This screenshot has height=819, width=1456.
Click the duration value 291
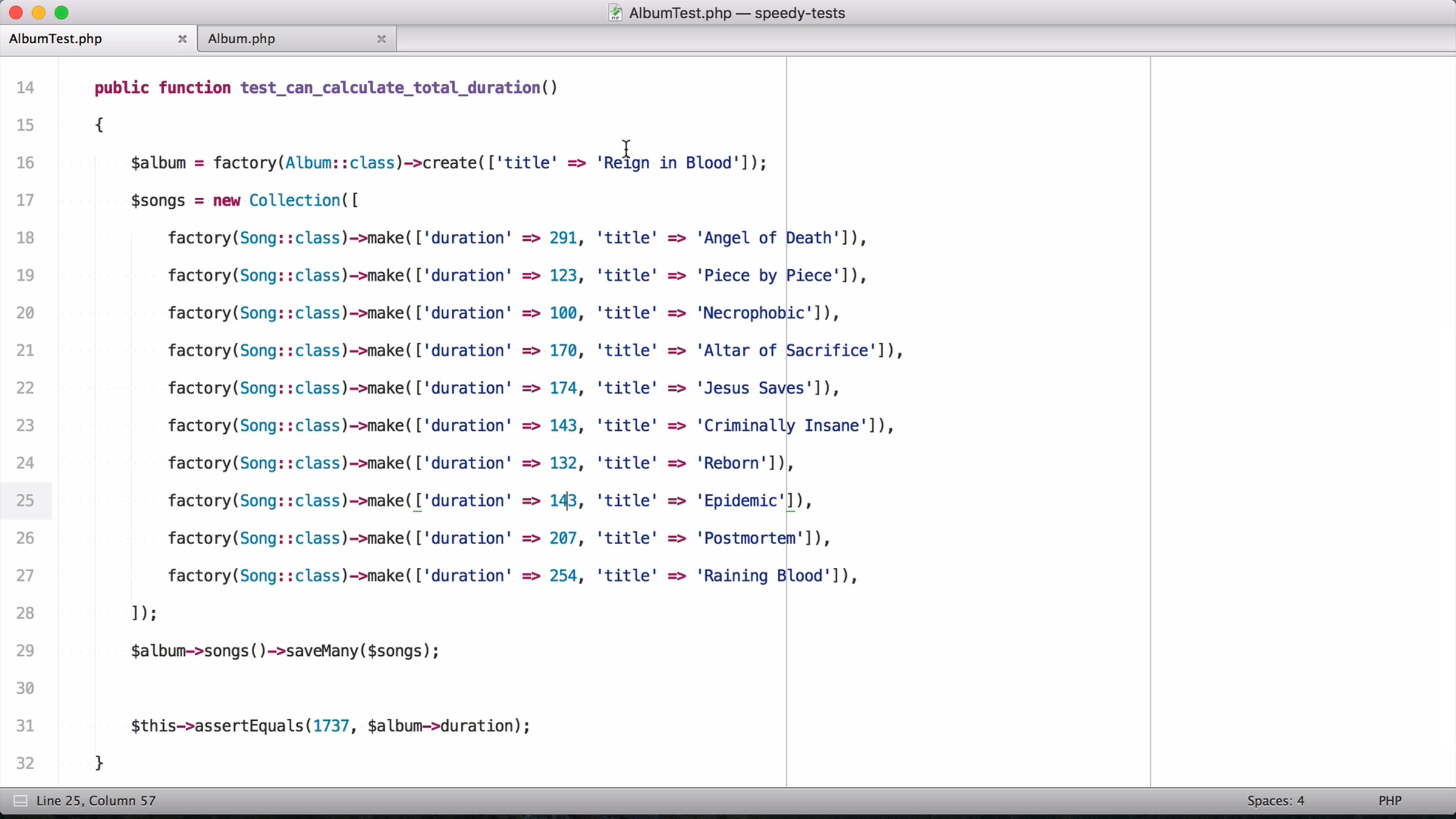click(x=563, y=238)
